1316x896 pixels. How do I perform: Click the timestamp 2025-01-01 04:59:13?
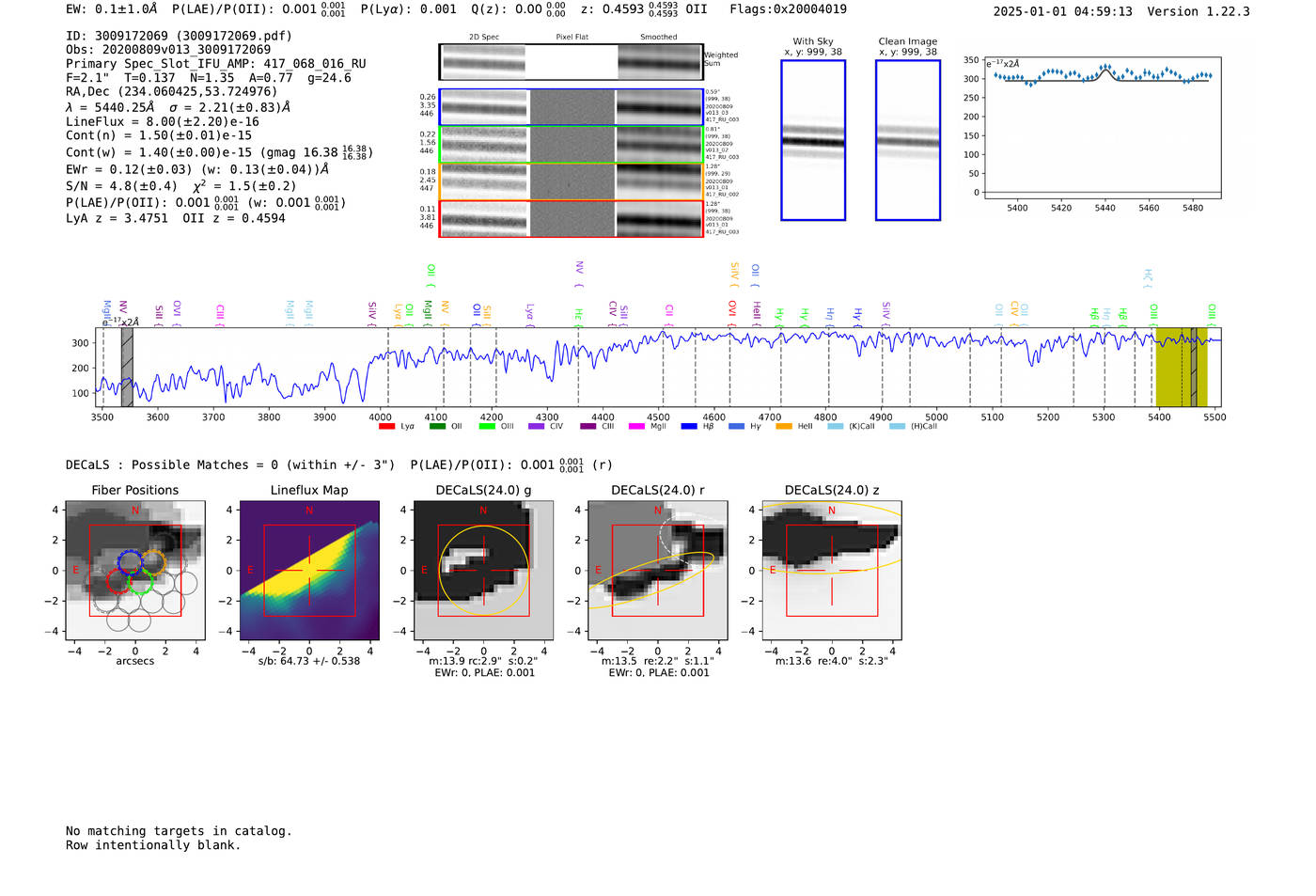click(1063, 11)
